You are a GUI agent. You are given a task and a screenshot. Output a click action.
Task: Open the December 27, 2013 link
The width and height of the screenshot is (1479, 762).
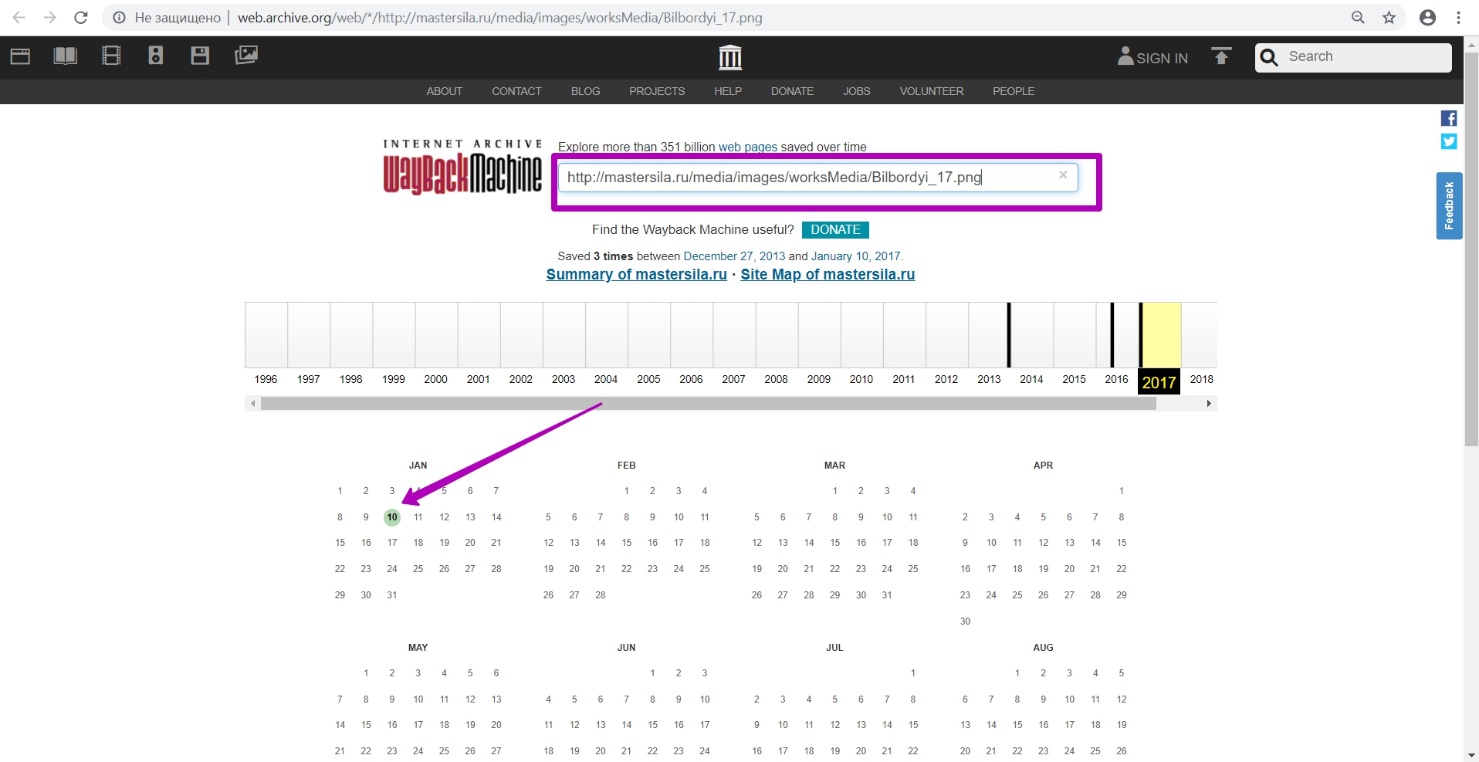pyautogui.click(x=734, y=256)
